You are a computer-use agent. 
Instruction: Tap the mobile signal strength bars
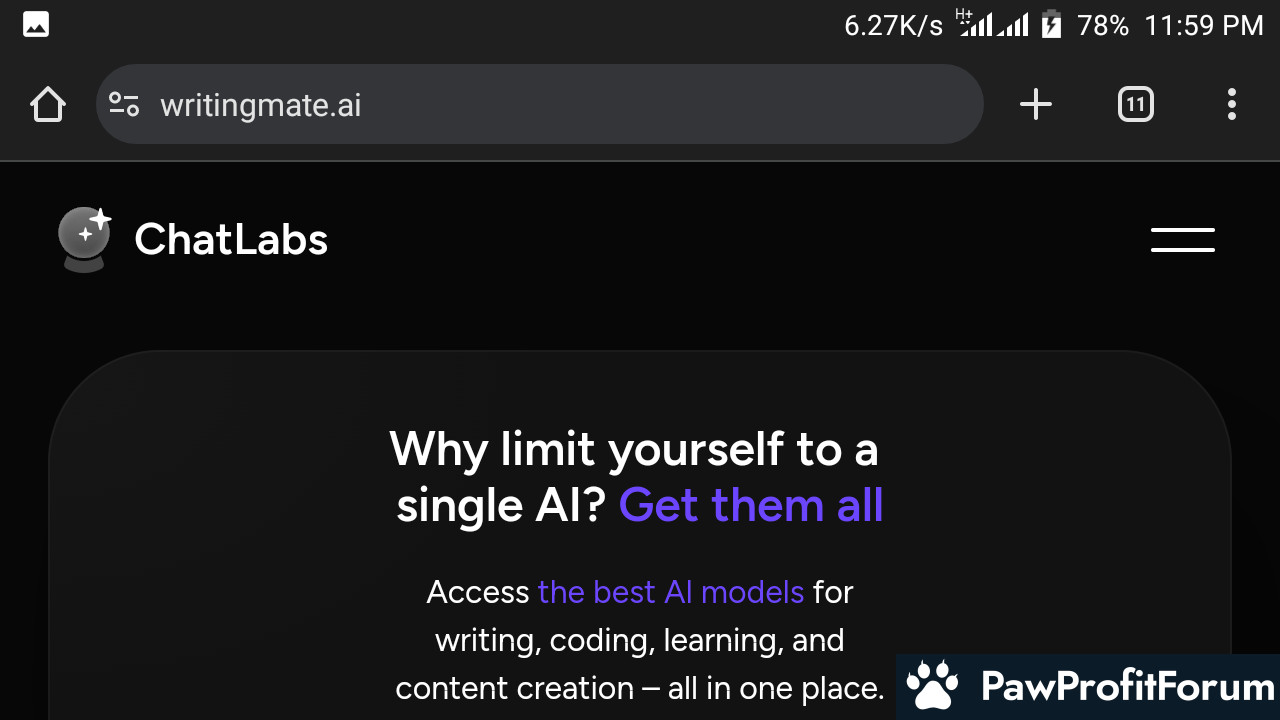(992, 23)
